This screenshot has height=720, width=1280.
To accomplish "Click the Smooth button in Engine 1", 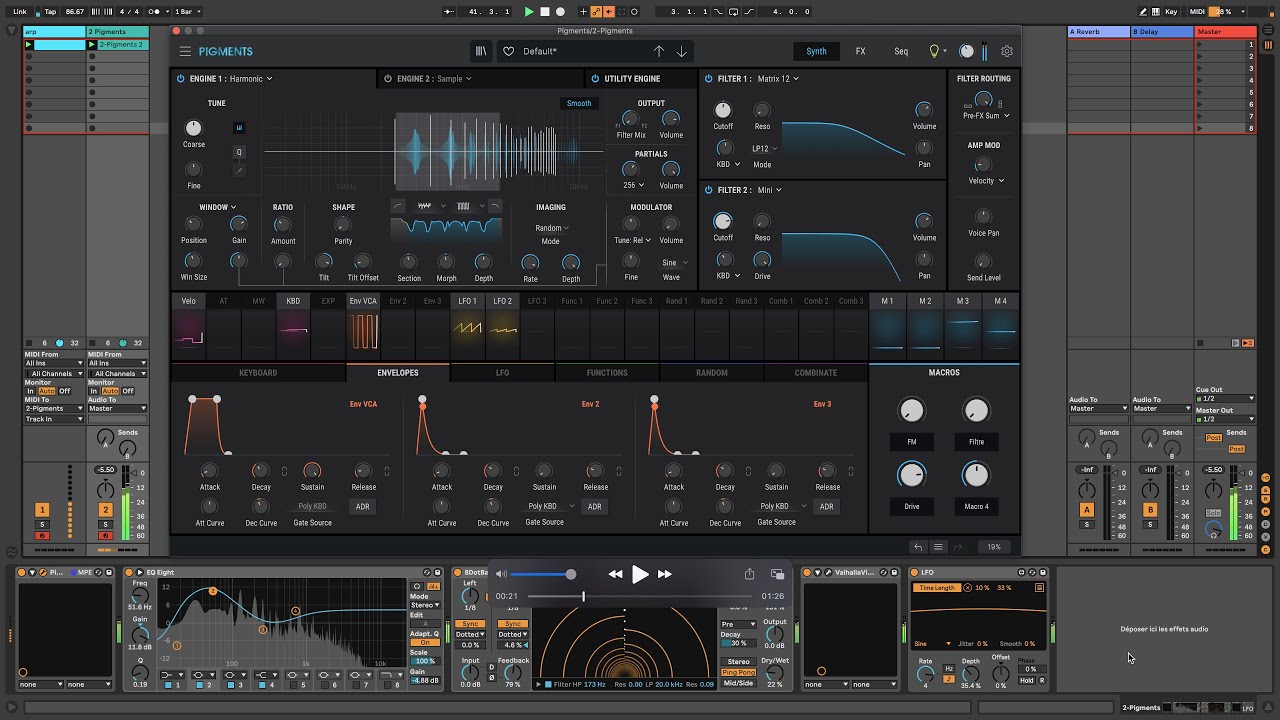I will [x=579, y=103].
